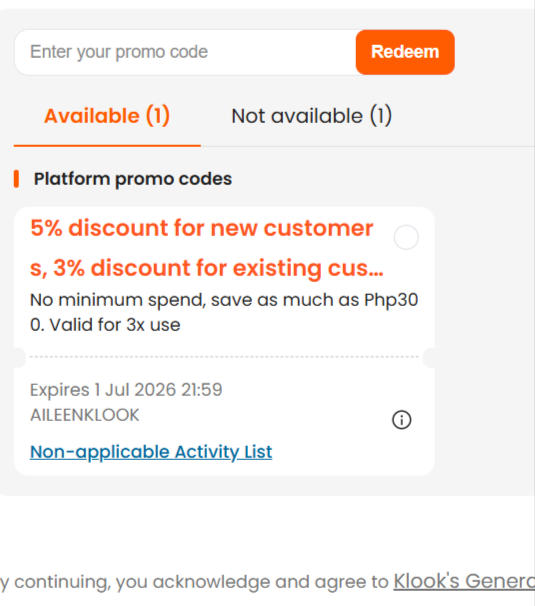The image size is (535, 606).
Task: Click the 'Platform promo codes' heading
Action: point(133,179)
